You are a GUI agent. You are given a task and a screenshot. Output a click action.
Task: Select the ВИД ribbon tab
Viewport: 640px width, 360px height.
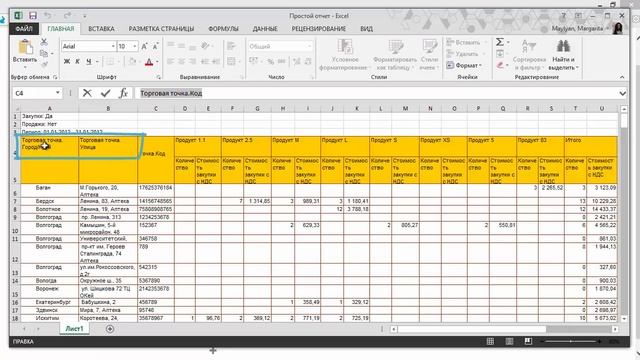coord(366,29)
